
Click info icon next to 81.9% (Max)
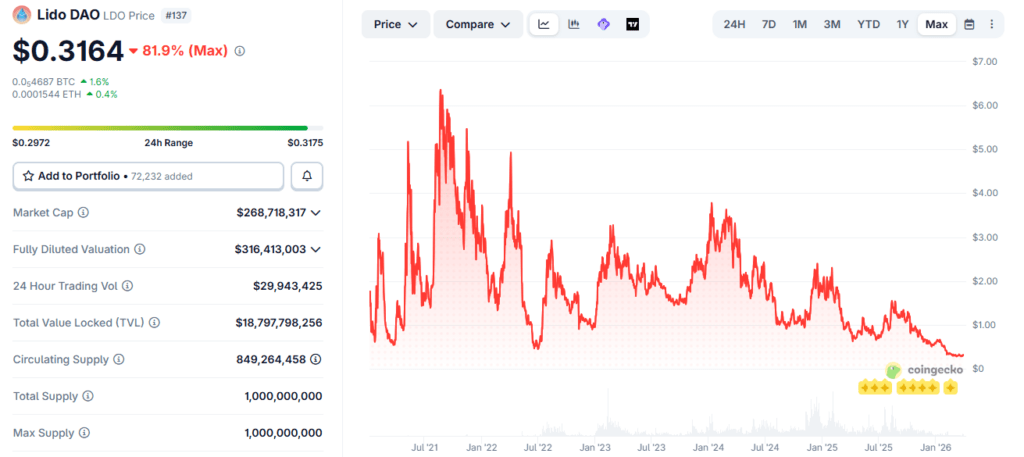point(239,50)
